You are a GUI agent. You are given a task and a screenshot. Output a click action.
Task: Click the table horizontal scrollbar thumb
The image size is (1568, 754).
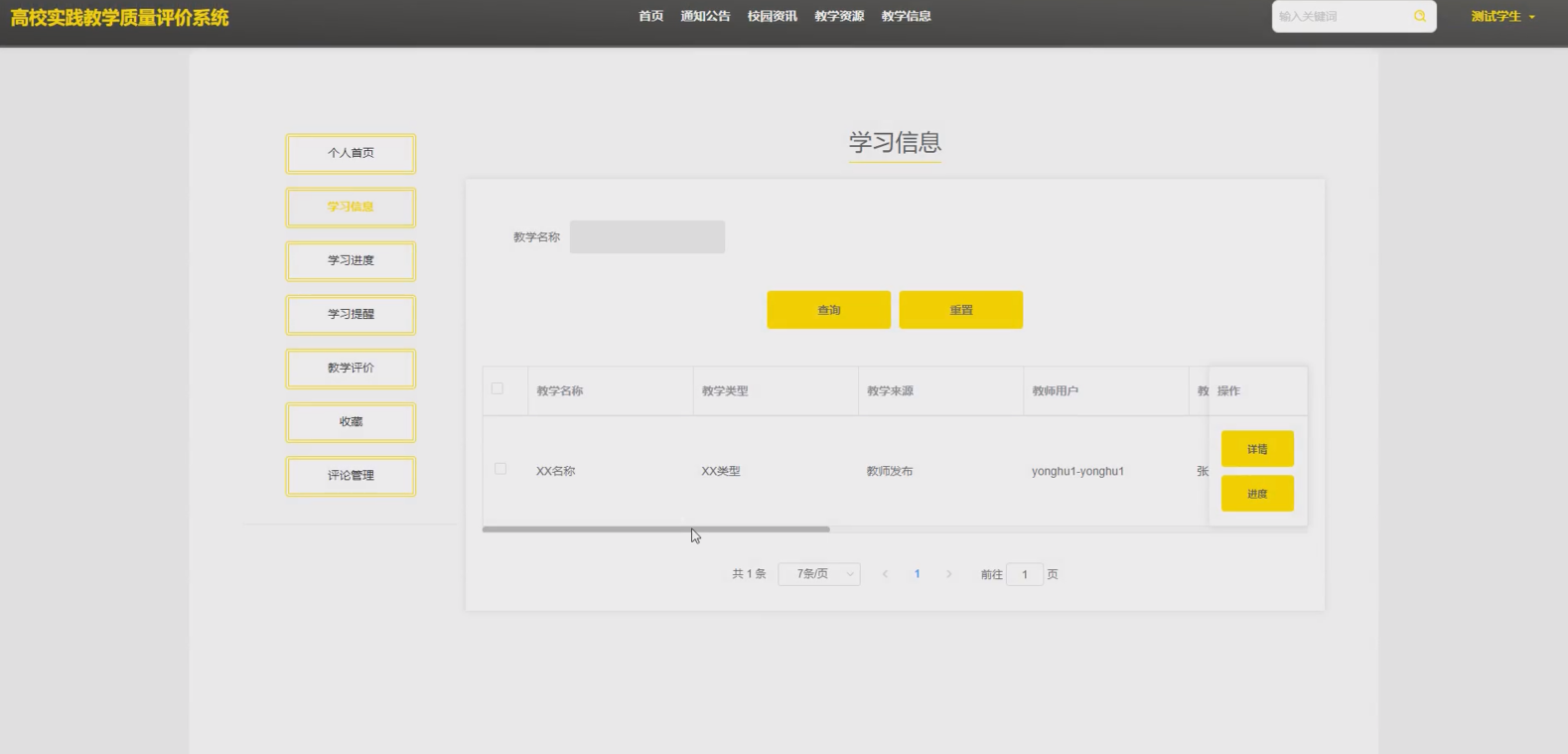[655, 529]
